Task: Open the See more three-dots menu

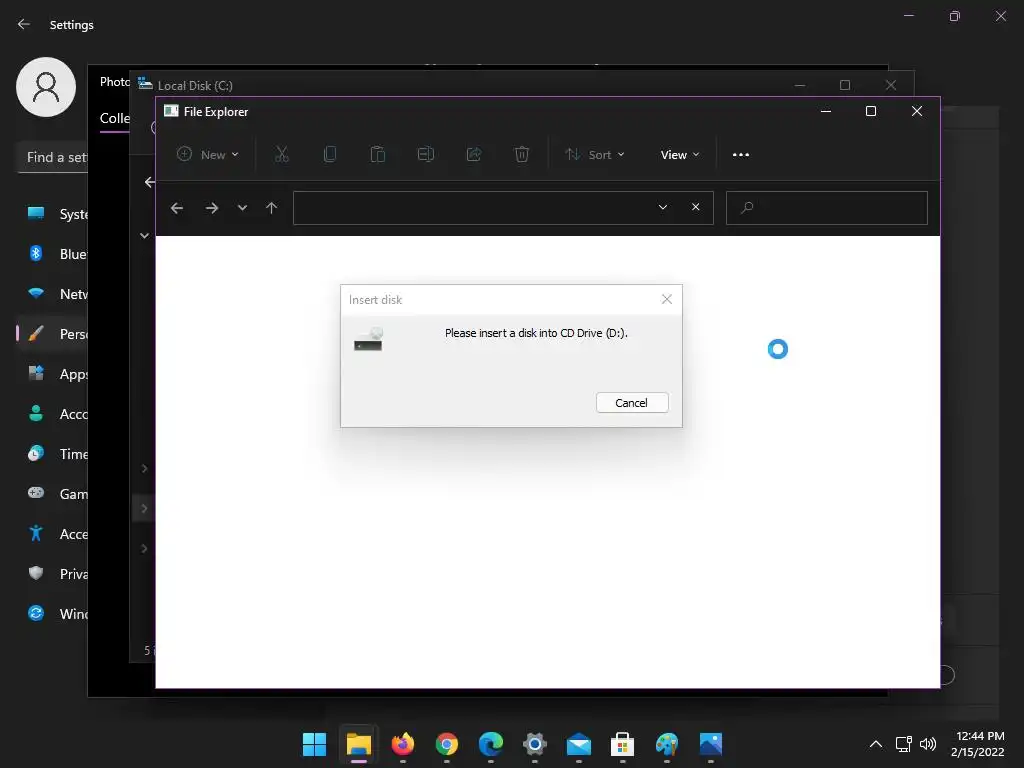Action: click(x=741, y=155)
